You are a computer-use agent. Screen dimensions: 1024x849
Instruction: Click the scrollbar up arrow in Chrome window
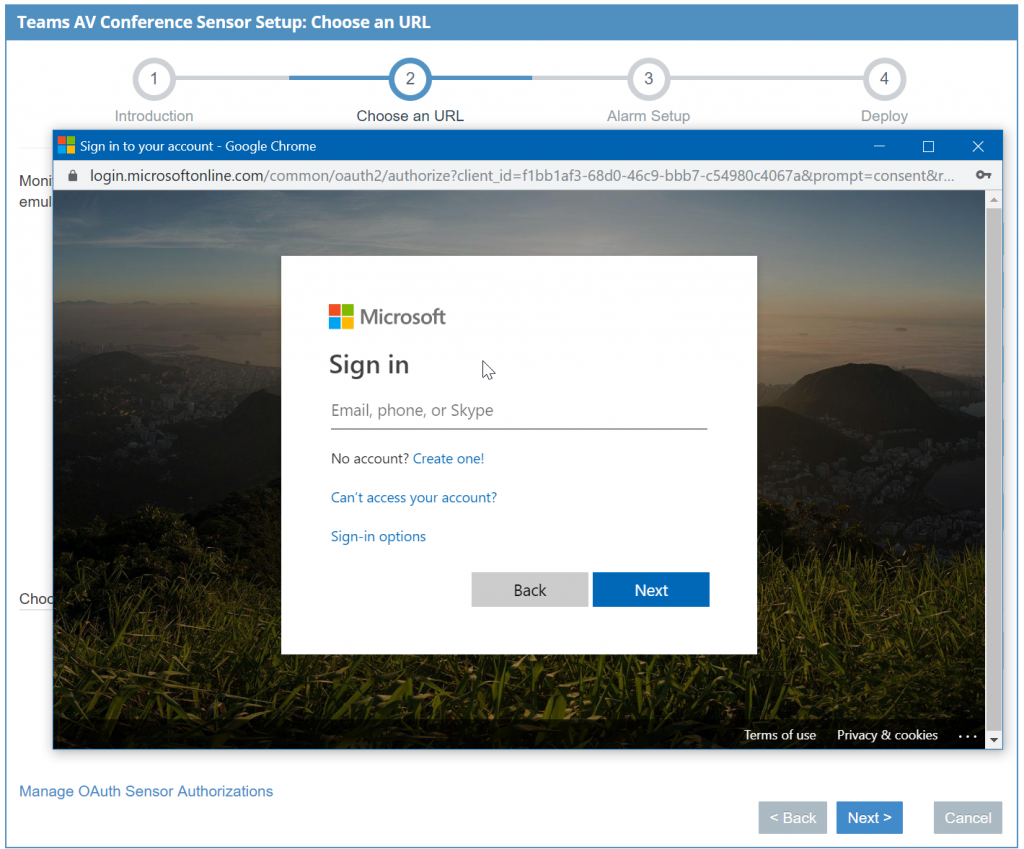(x=994, y=200)
